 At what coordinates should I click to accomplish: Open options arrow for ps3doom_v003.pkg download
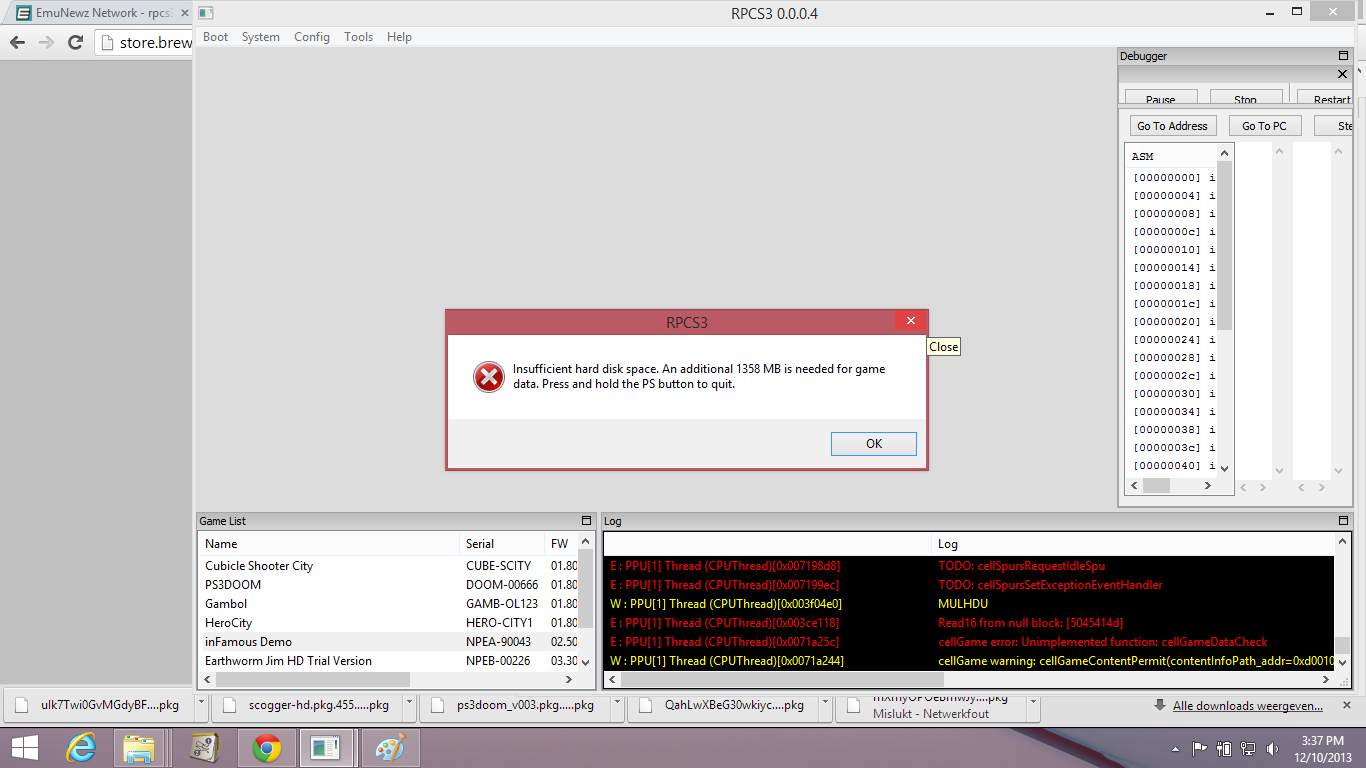point(616,705)
